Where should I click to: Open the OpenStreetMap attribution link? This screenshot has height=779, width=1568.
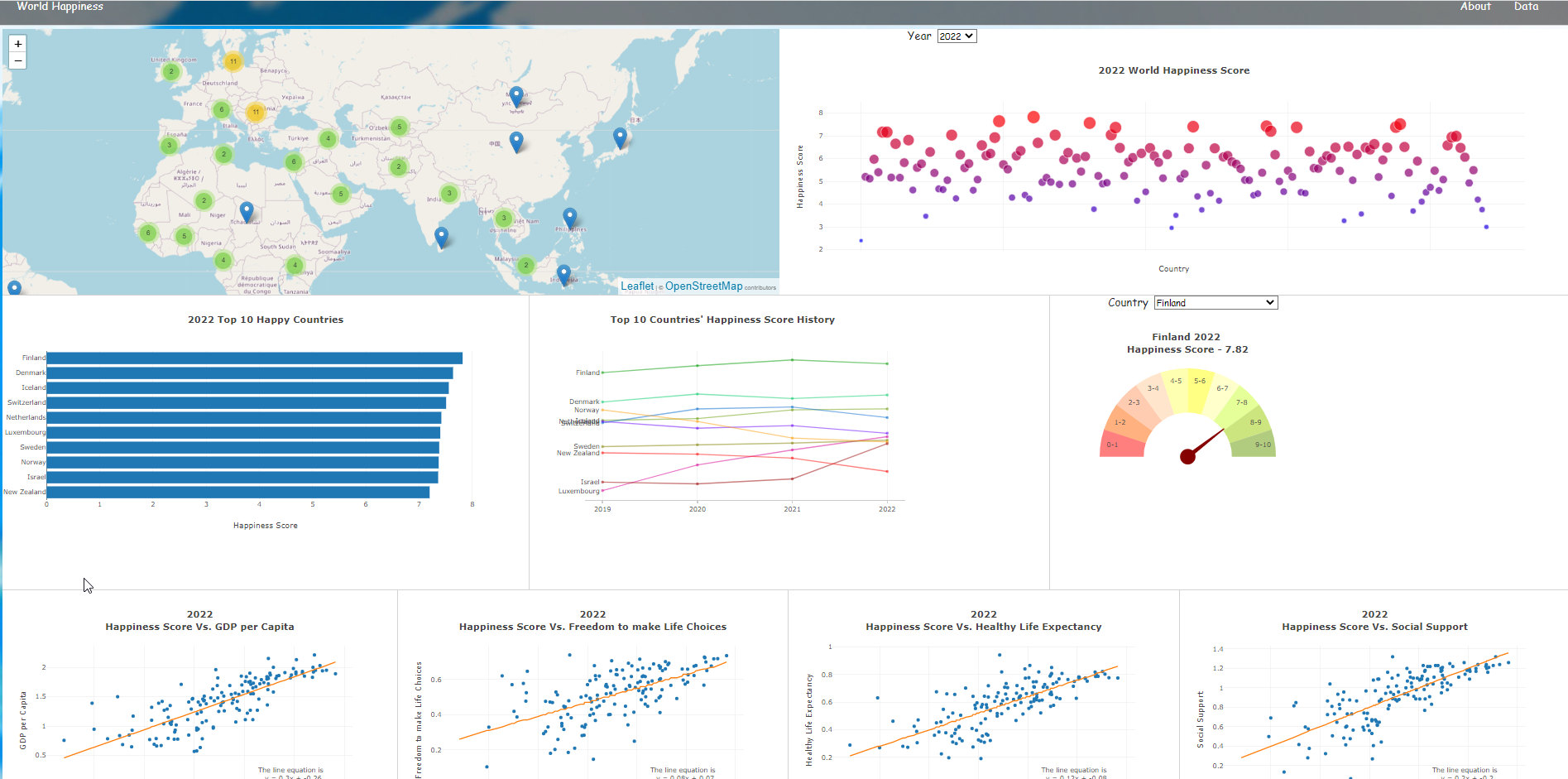704,286
